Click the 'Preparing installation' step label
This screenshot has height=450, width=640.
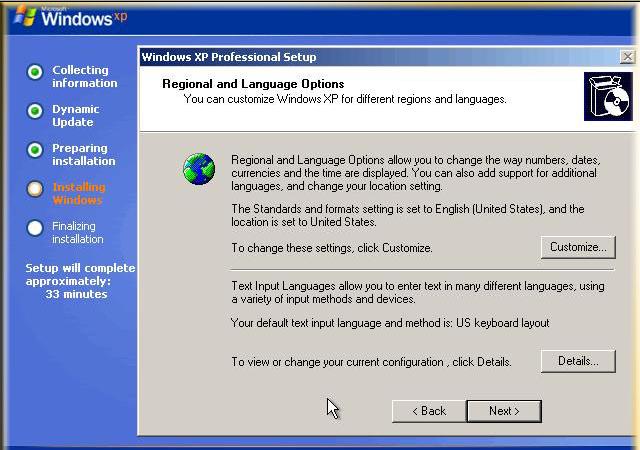click(84, 154)
